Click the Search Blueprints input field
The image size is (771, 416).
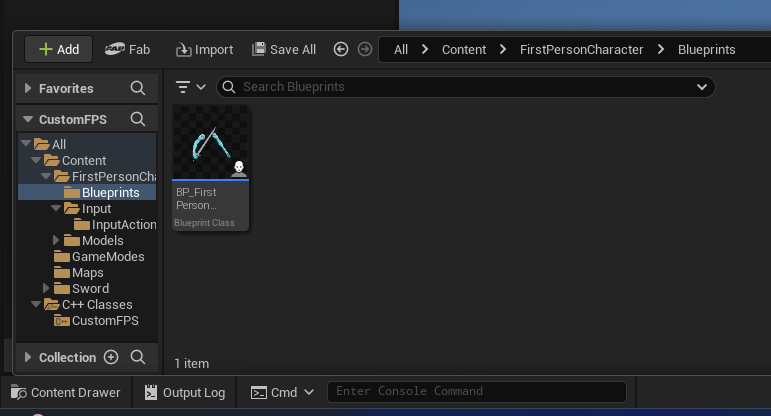coord(460,87)
